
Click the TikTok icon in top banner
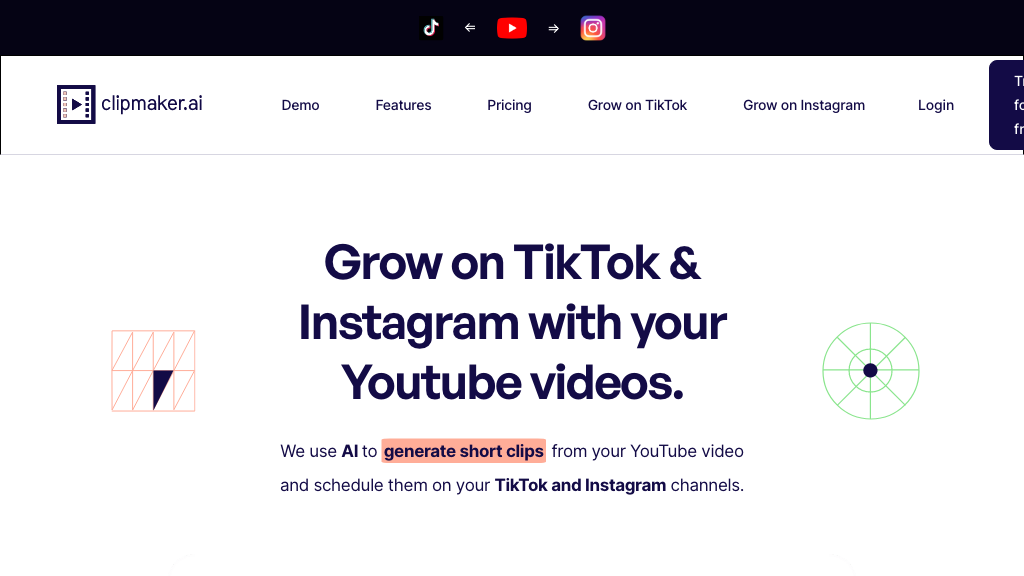point(431,28)
